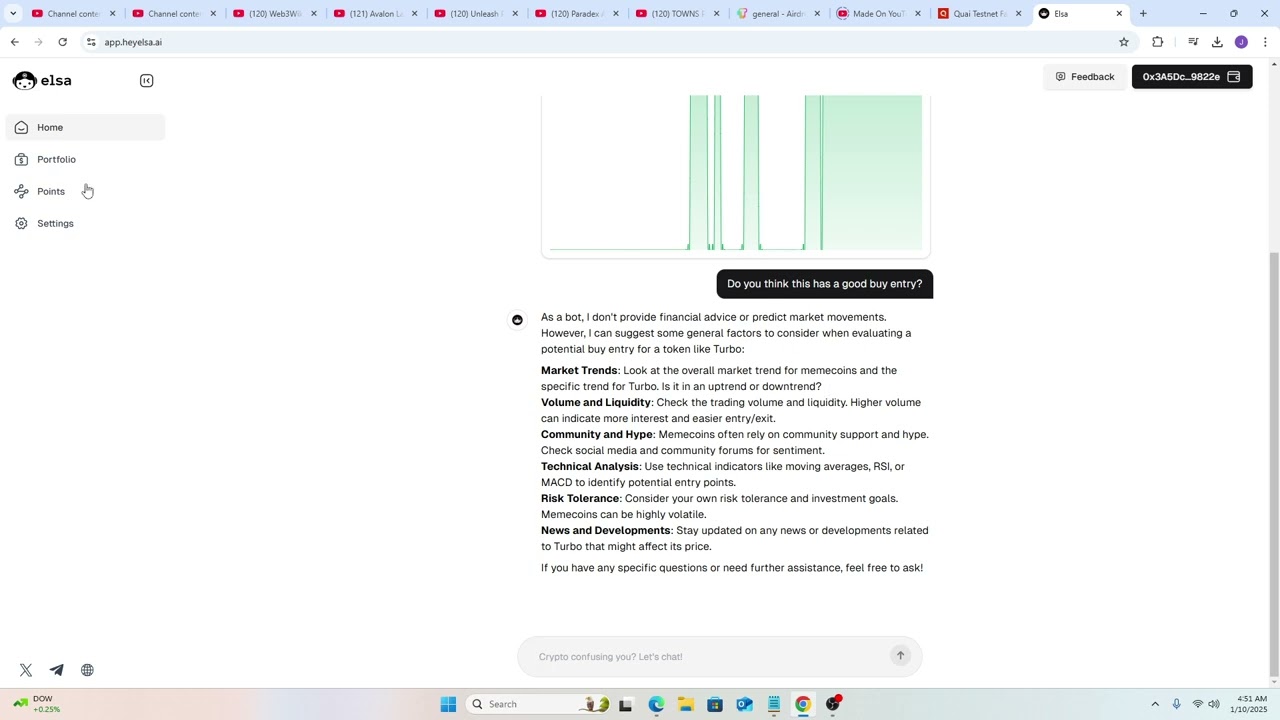Open taskbar volume icon
This screenshot has width=1280, height=720.
coord(1214,704)
